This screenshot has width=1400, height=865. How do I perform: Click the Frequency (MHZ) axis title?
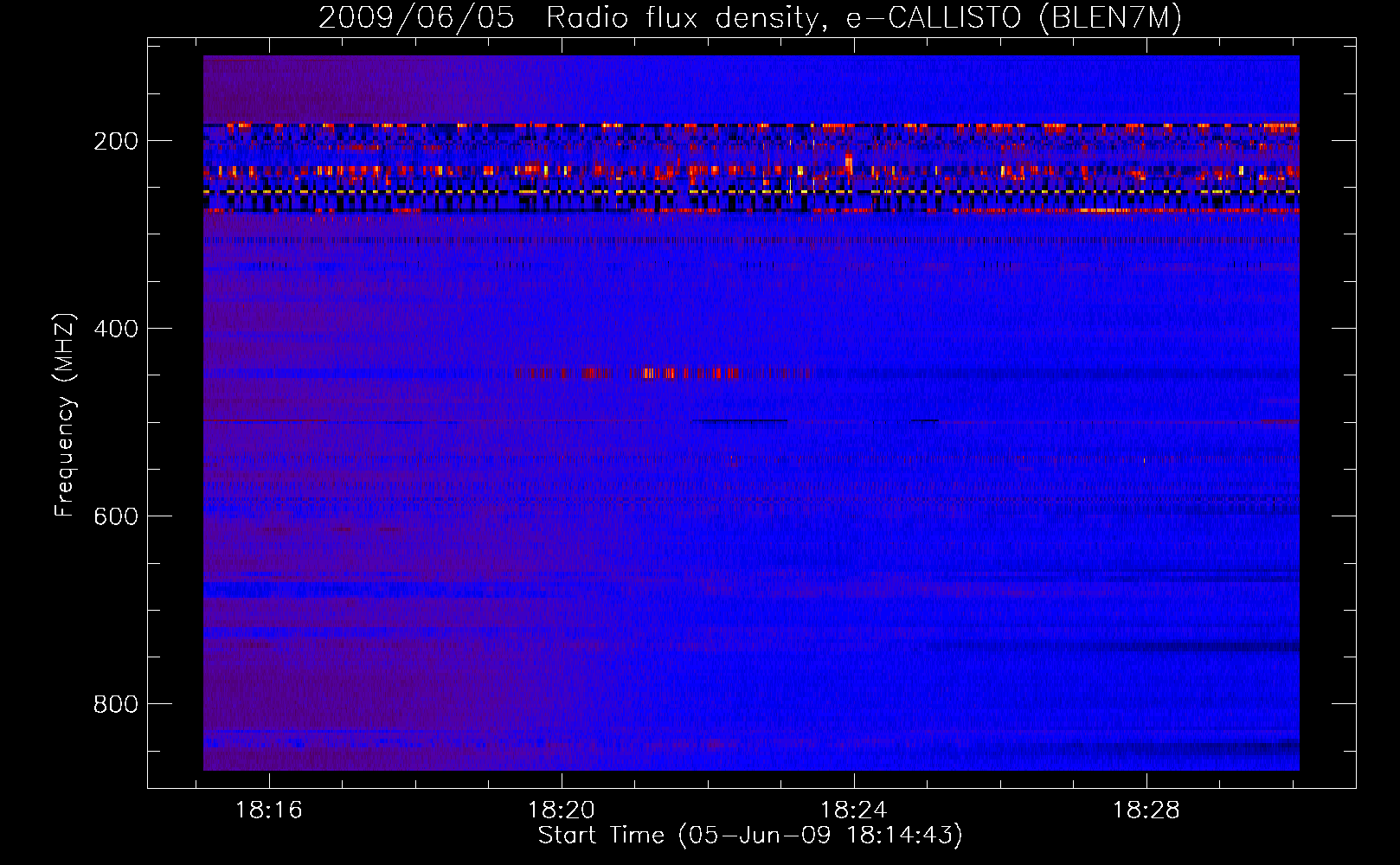tap(65, 414)
